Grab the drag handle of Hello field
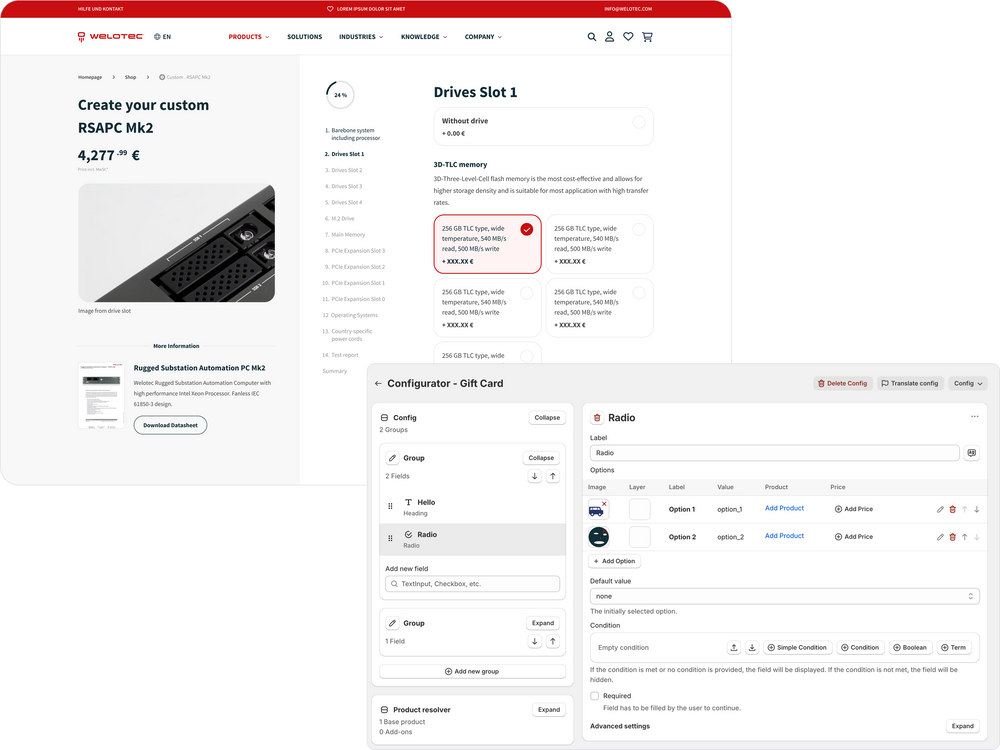Screen dimensions: 1000x750 tap(390, 506)
